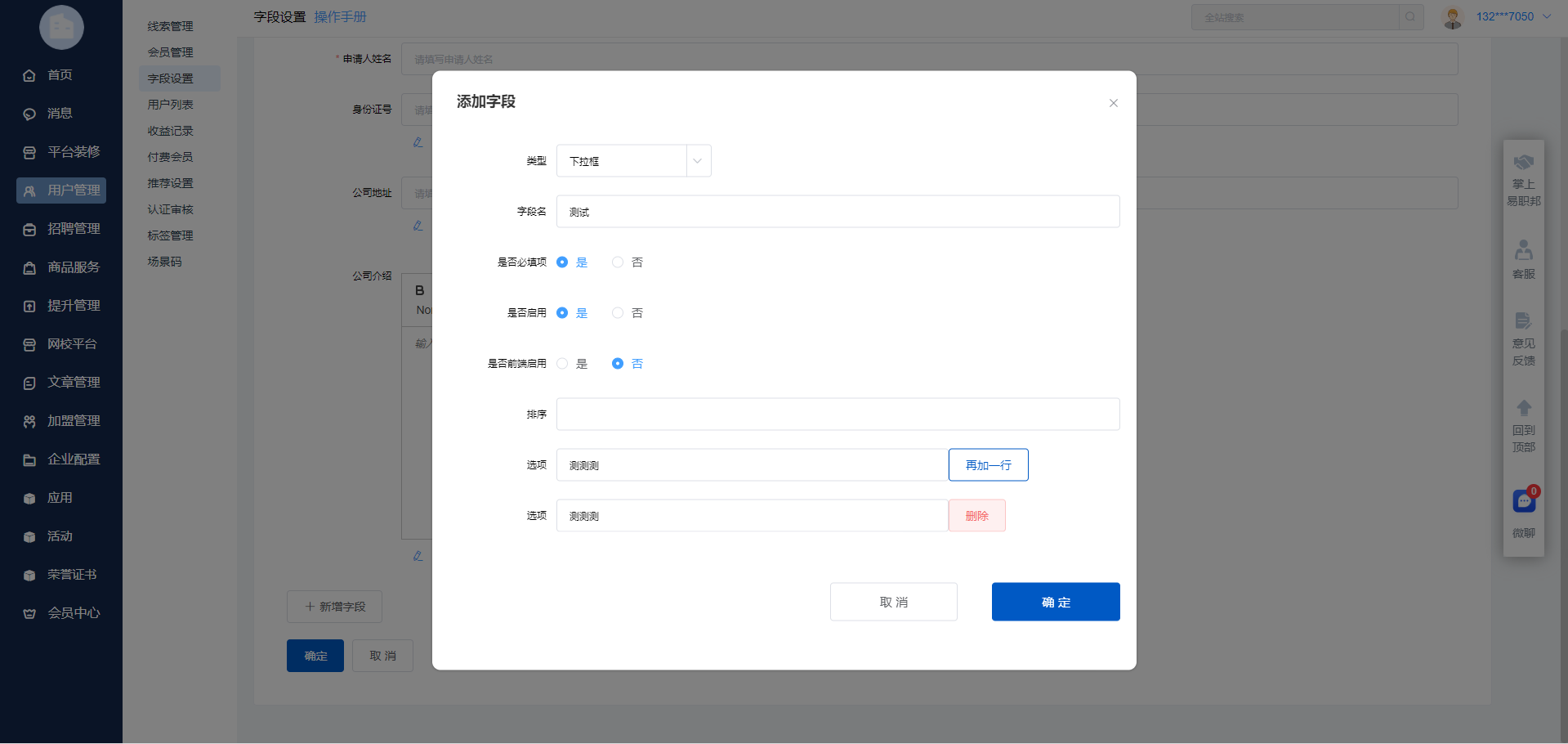Click the 掌上易职邦 handshake icon
1568x744 pixels.
pyautogui.click(x=1524, y=163)
